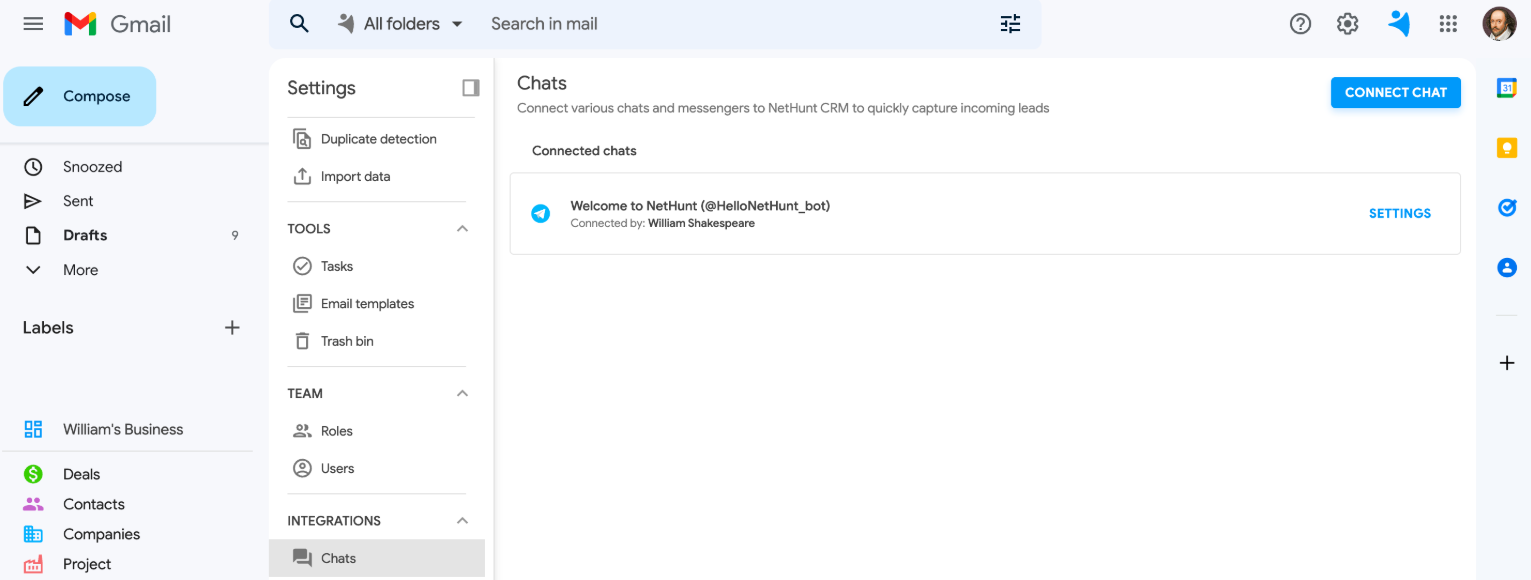
Task: Create a new label with plus icon
Action: pyautogui.click(x=232, y=327)
